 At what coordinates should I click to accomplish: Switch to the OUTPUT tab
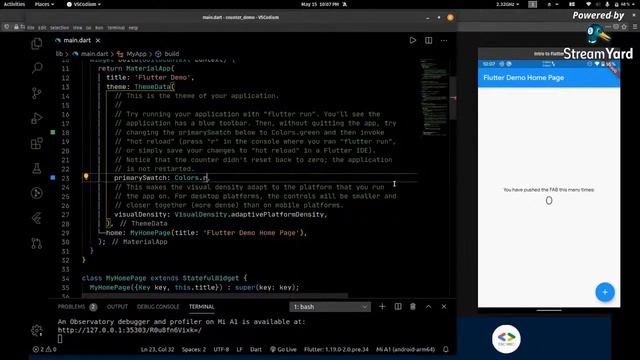pos(117,307)
